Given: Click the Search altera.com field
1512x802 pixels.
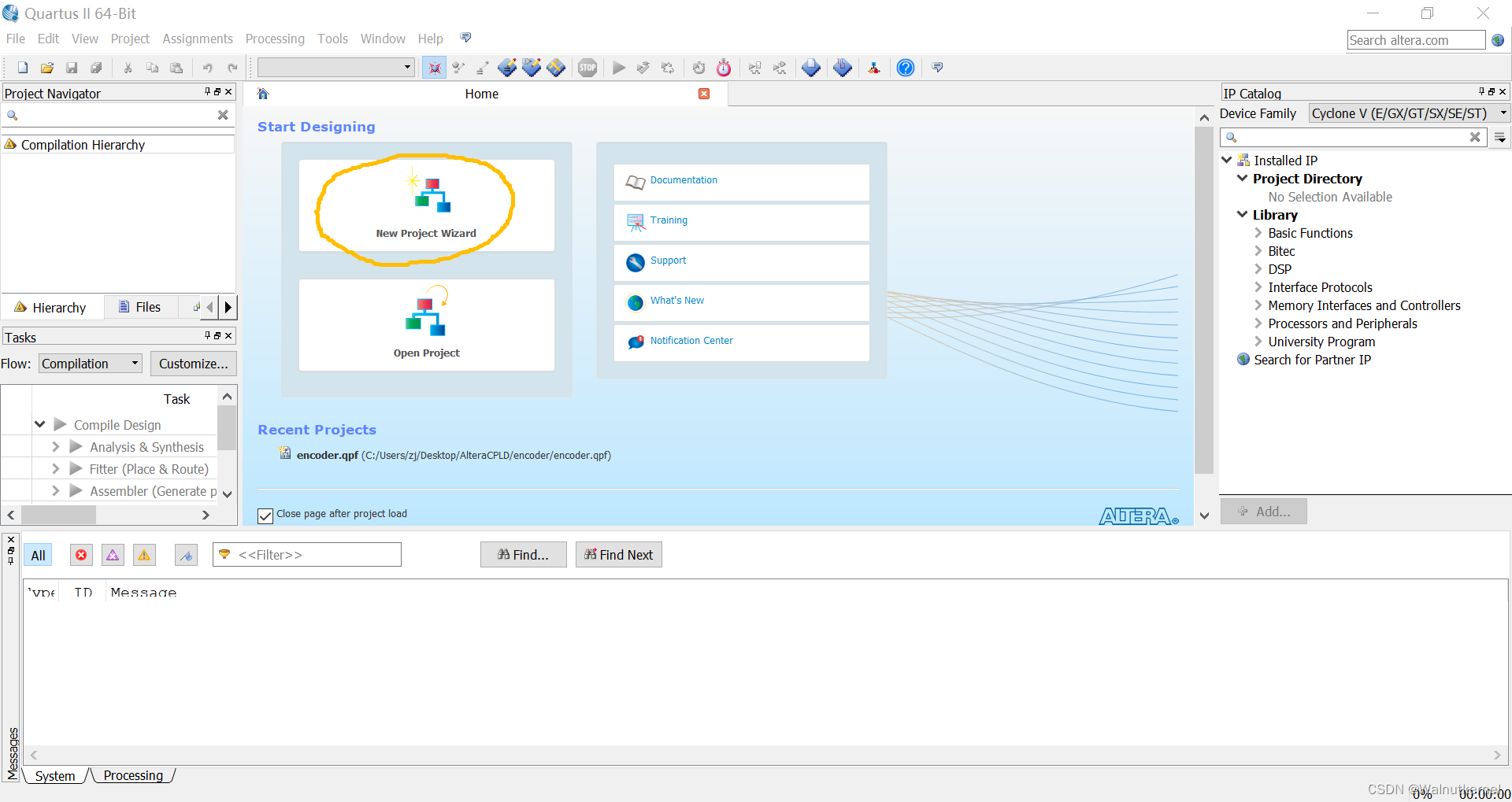Looking at the screenshot, I should [x=1416, y=40].
